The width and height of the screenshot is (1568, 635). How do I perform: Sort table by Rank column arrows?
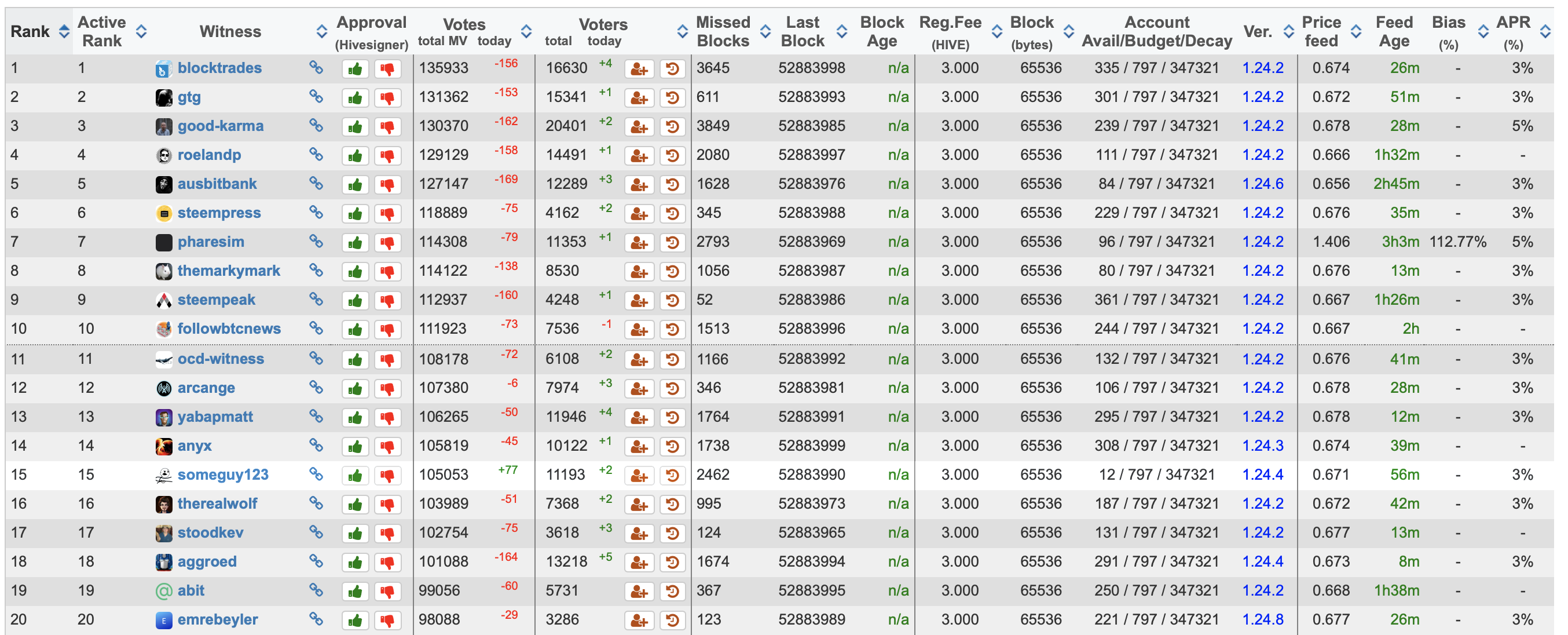[x=64, y=32]
